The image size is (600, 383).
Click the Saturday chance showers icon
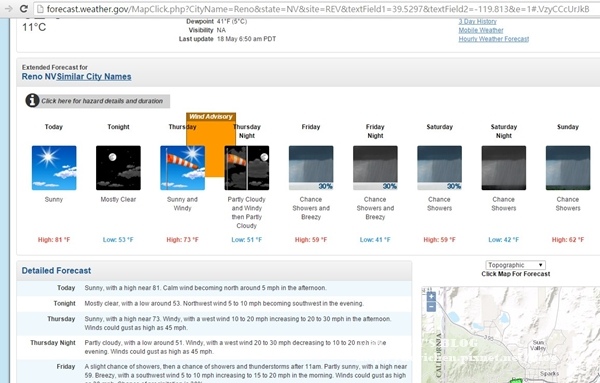[440, 168]
